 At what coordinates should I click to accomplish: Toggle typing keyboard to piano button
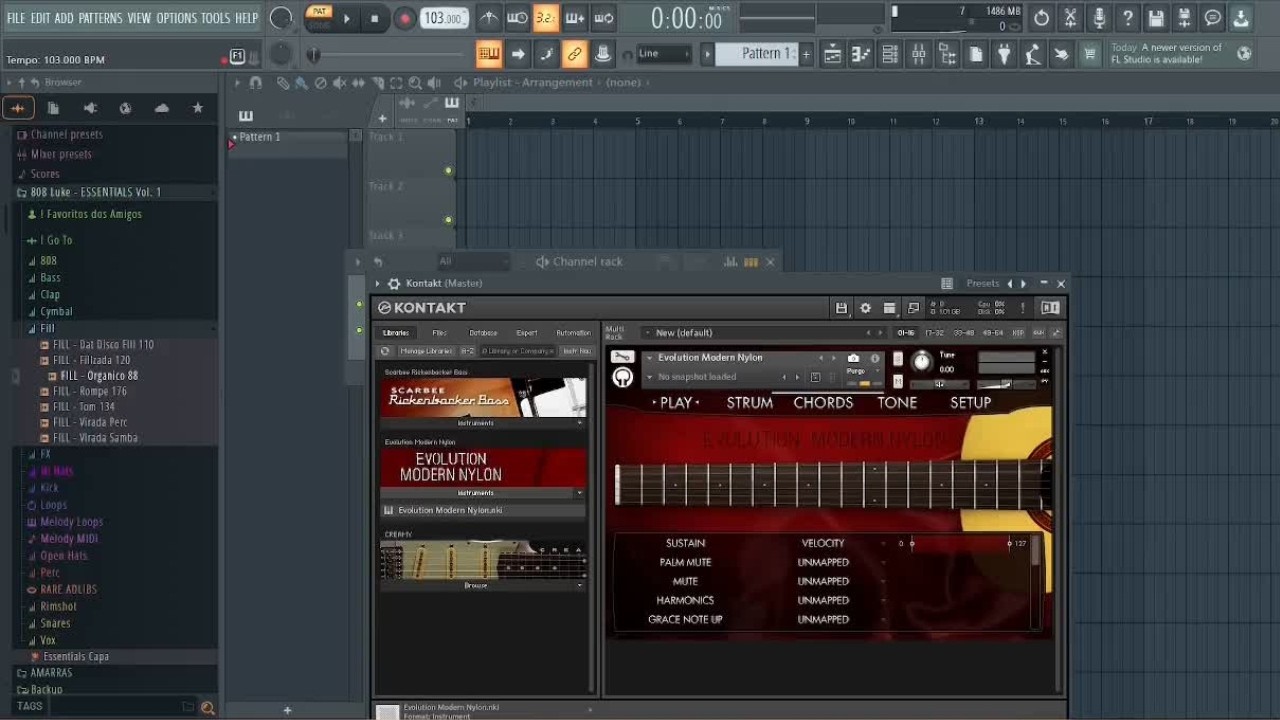(x=488, y=54)
